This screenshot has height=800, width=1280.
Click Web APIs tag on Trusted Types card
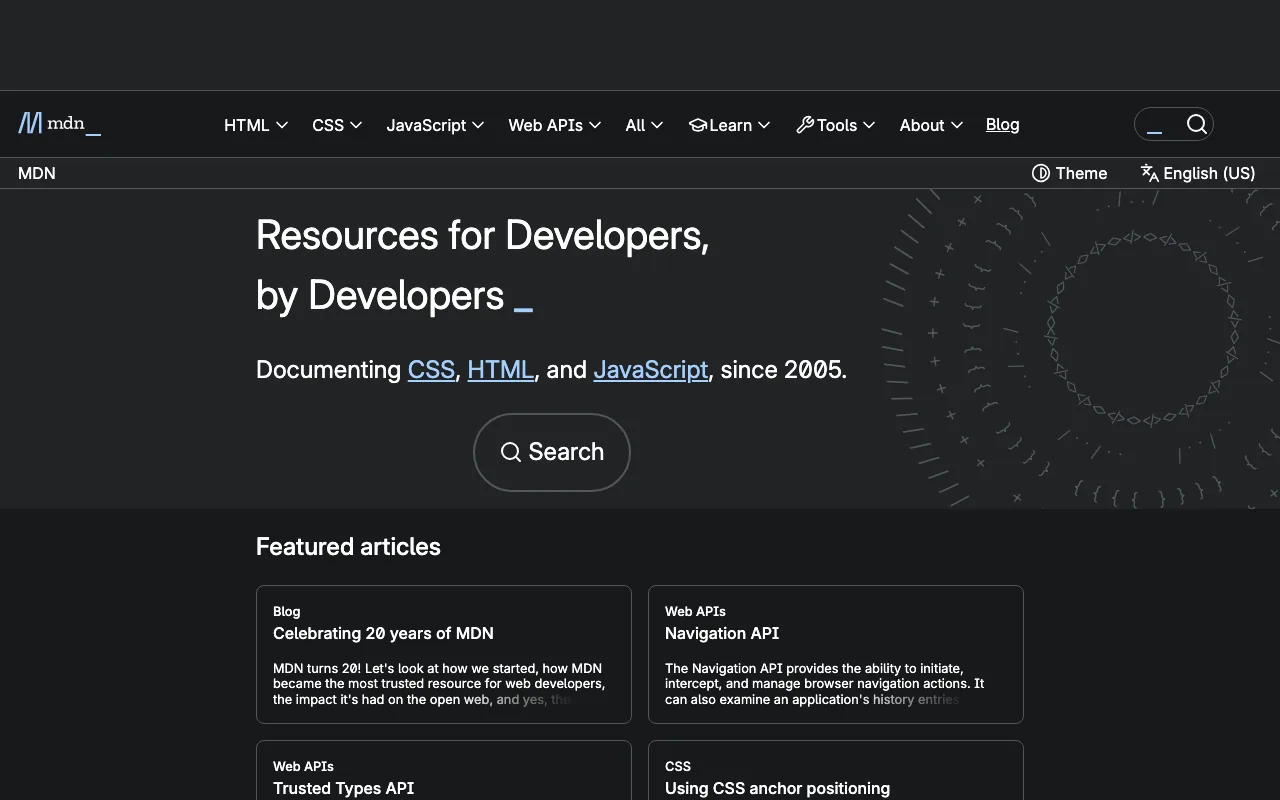(x=303, y=766)
